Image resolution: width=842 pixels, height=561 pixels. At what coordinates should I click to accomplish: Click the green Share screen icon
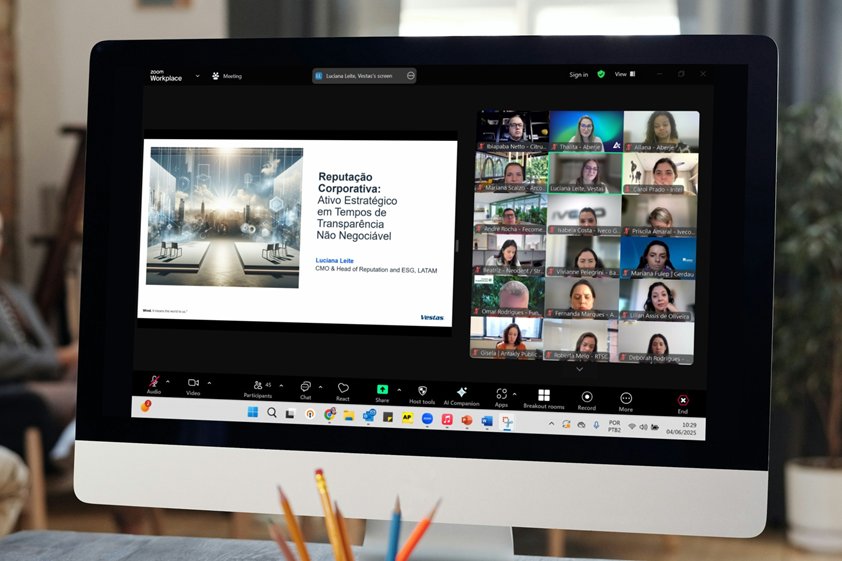[x=382, y=390]
